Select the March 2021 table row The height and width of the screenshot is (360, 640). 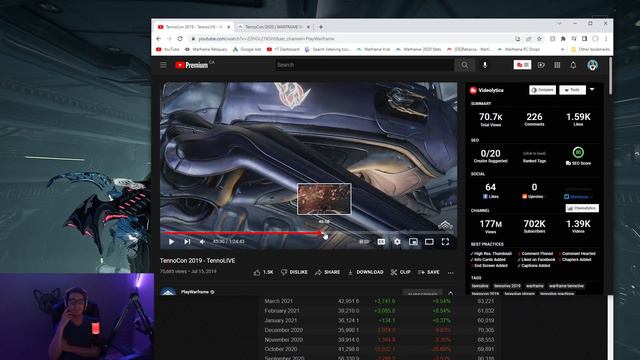click(380, 301)
